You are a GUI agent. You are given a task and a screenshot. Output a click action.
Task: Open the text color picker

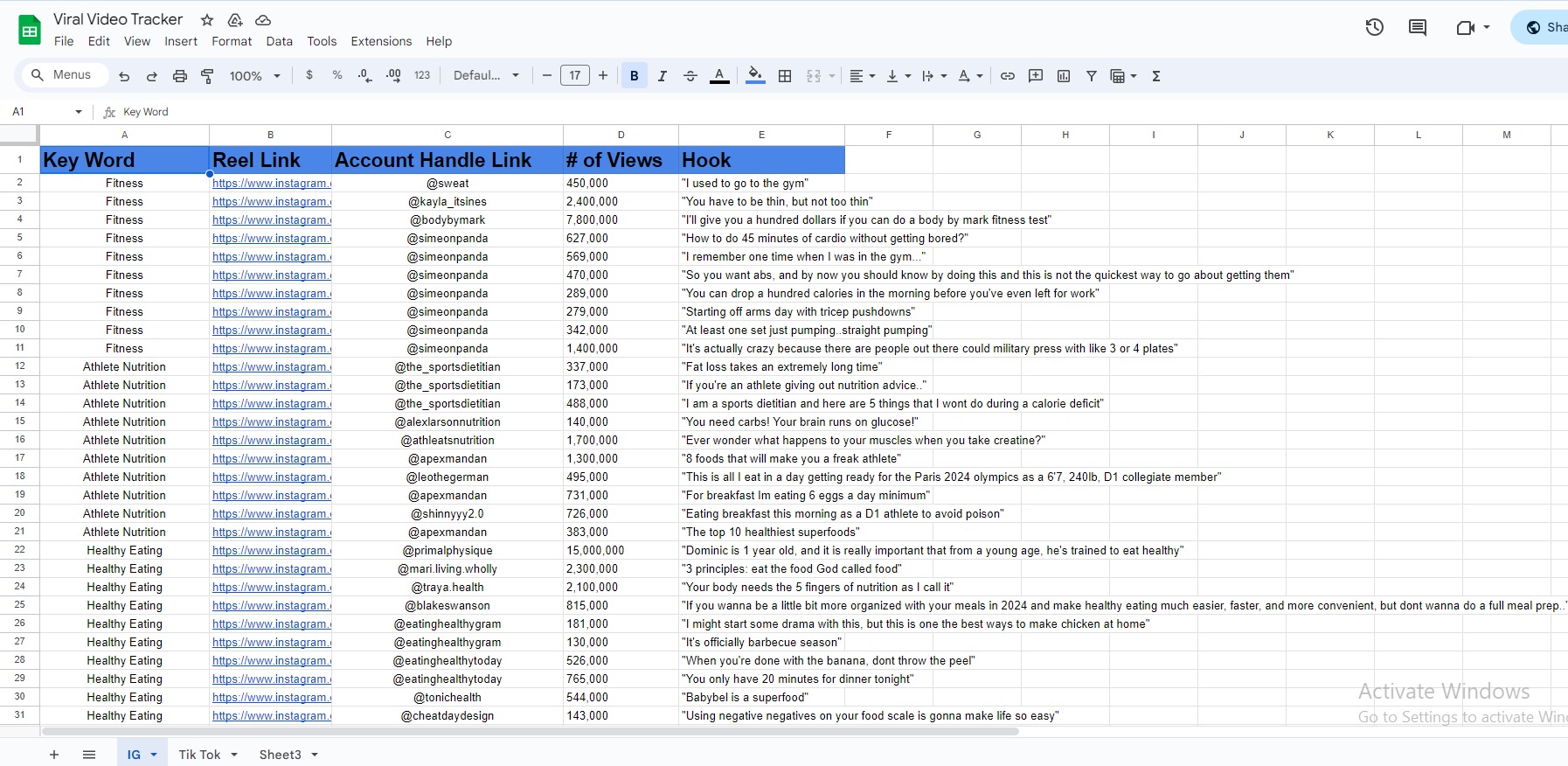pyautogui.click(x=719, y=76)
